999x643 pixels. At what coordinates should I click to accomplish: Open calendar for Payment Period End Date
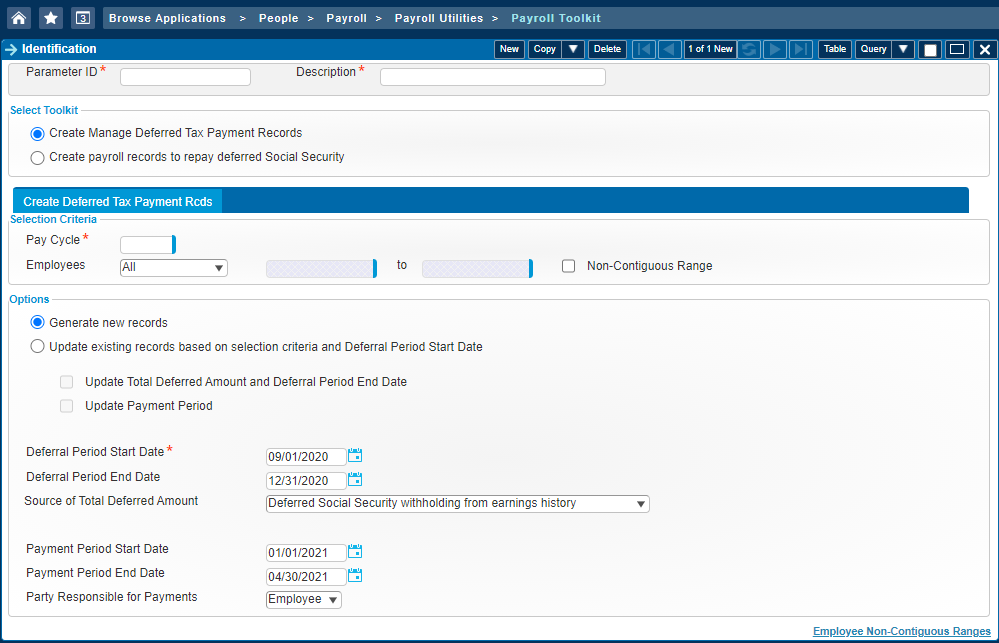coord(355,576)
